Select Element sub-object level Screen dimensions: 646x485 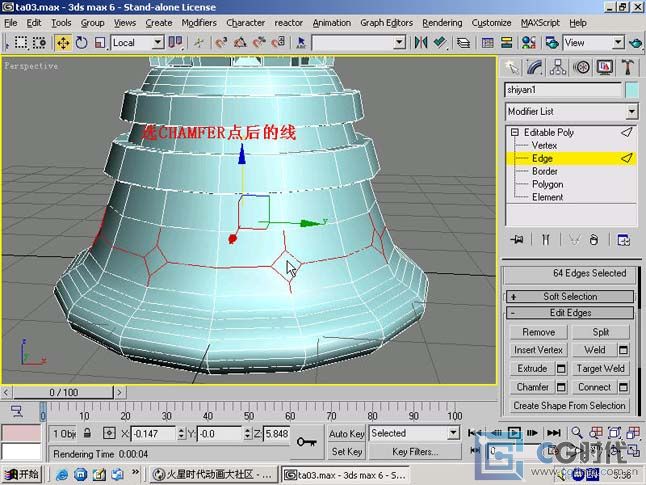pos(547,197)
